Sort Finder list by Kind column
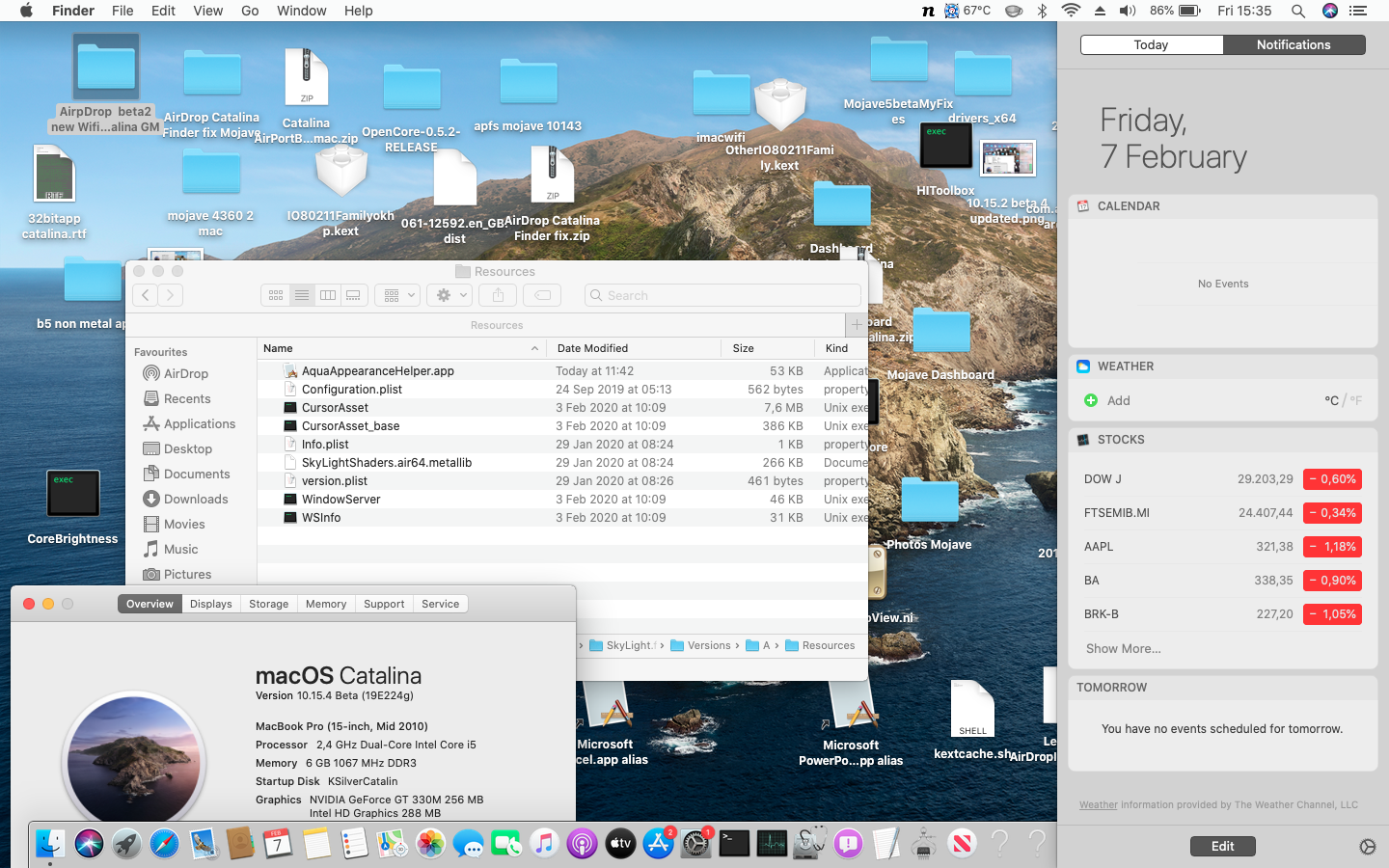This screenshot has height=868, width=1389. [x=841, y=348]
